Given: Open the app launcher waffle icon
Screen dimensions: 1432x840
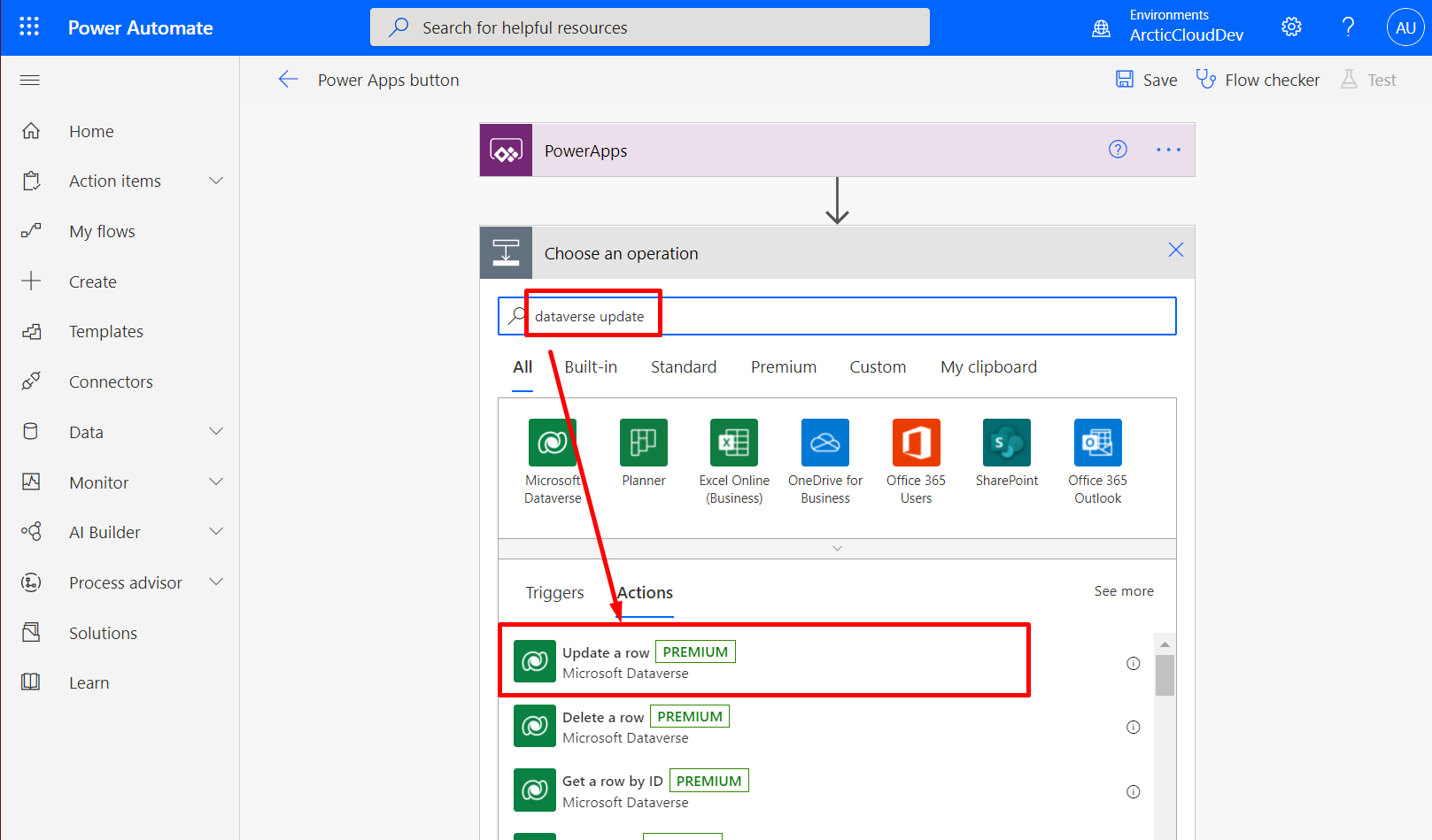Looking at the screenshot, I should [29, 27].
